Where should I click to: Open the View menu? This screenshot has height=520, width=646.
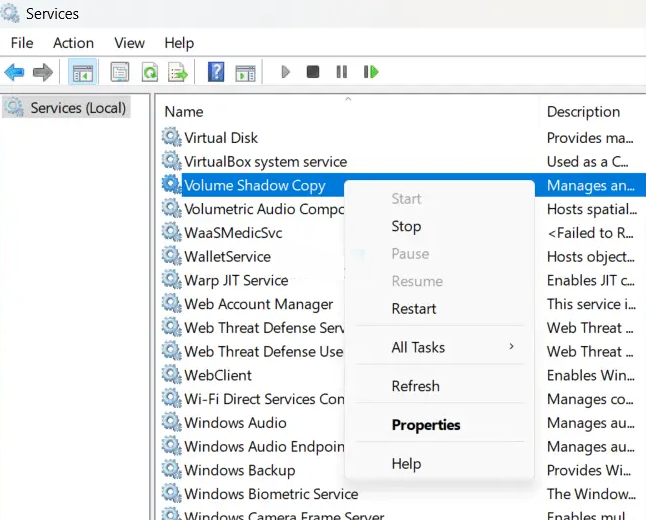pyautogui.click(x=129, y=43)
